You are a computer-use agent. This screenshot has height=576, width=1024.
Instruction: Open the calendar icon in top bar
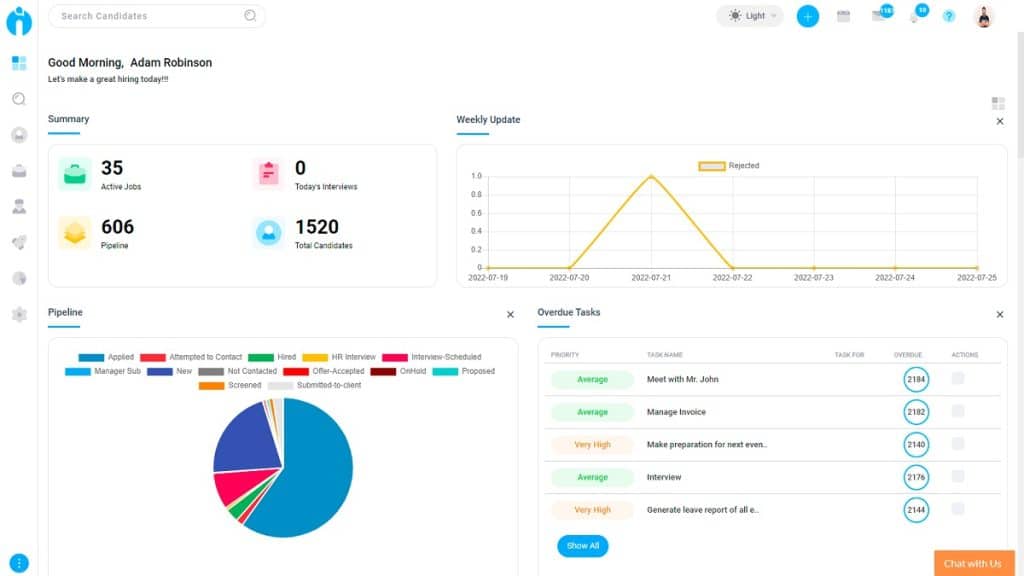pos(843,16)
